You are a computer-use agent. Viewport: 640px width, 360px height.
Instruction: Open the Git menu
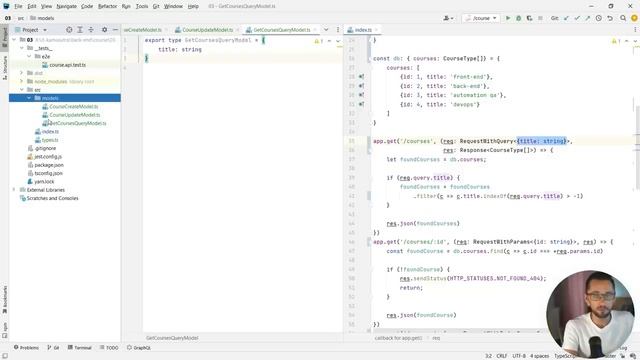tap(156, 6)
